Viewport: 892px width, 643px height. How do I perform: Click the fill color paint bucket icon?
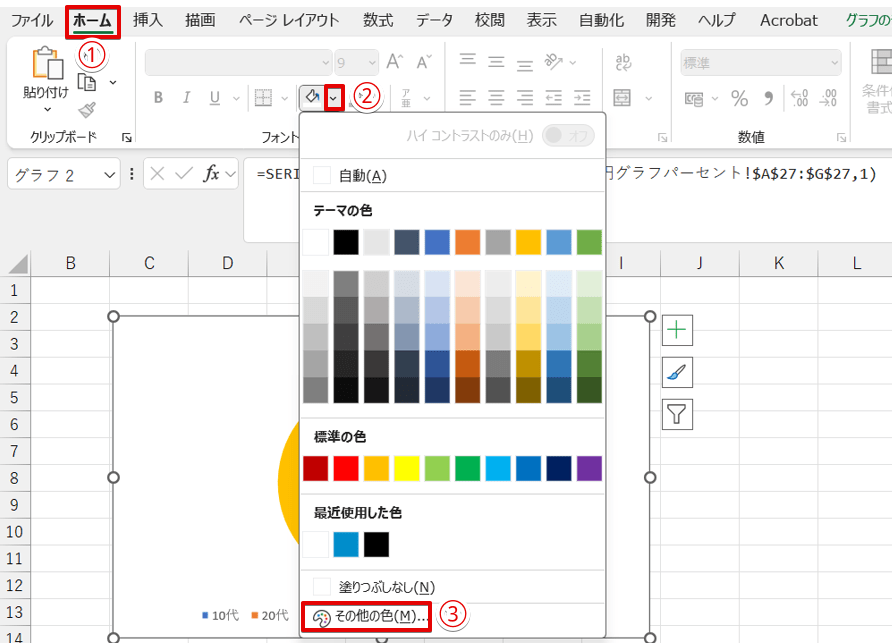tap(312, 97)
